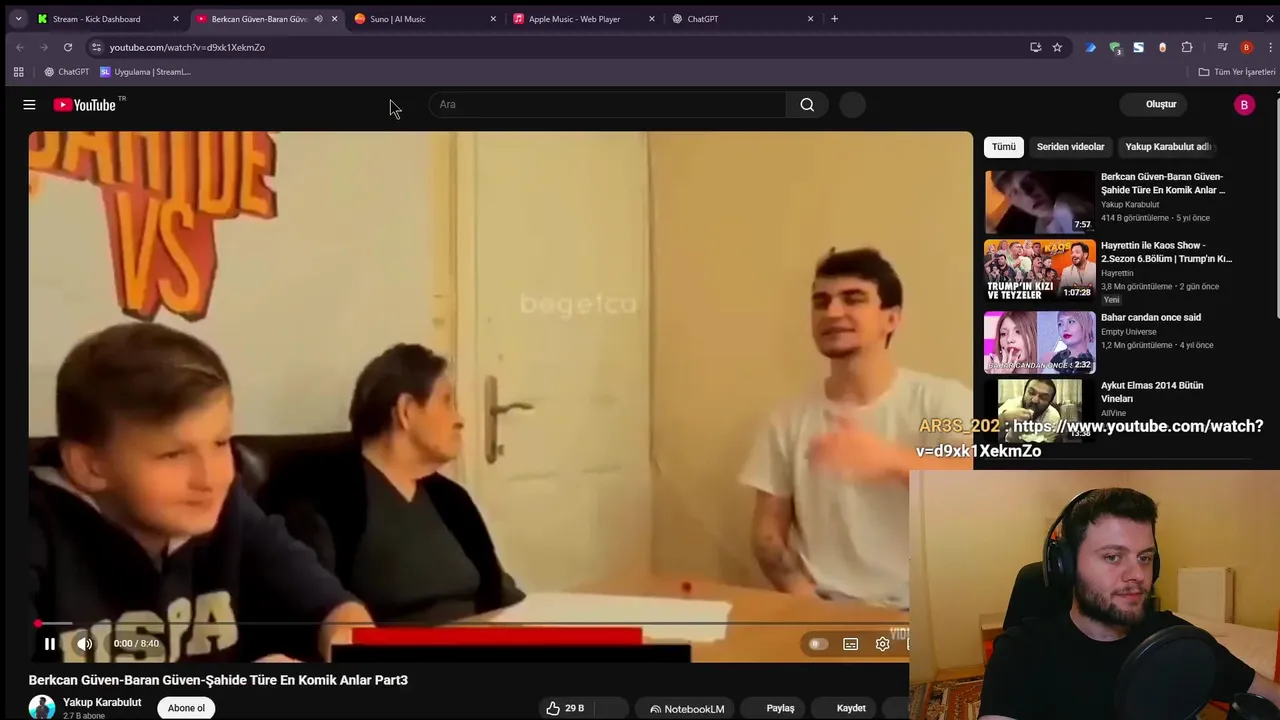Click the YouTube search magnifier button

(807, 104)
